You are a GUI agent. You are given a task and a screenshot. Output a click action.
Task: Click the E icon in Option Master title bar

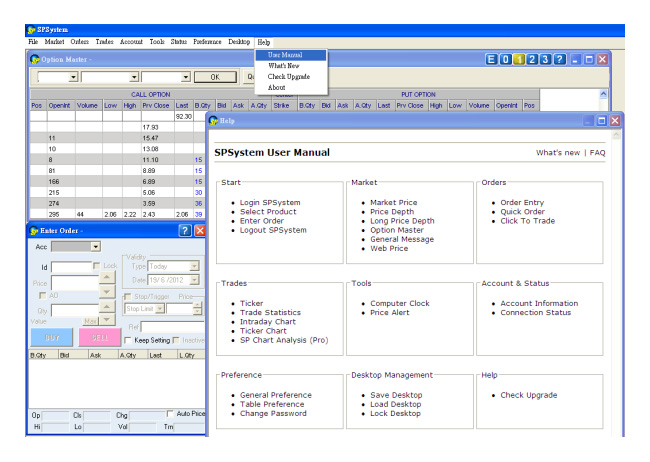491,59
